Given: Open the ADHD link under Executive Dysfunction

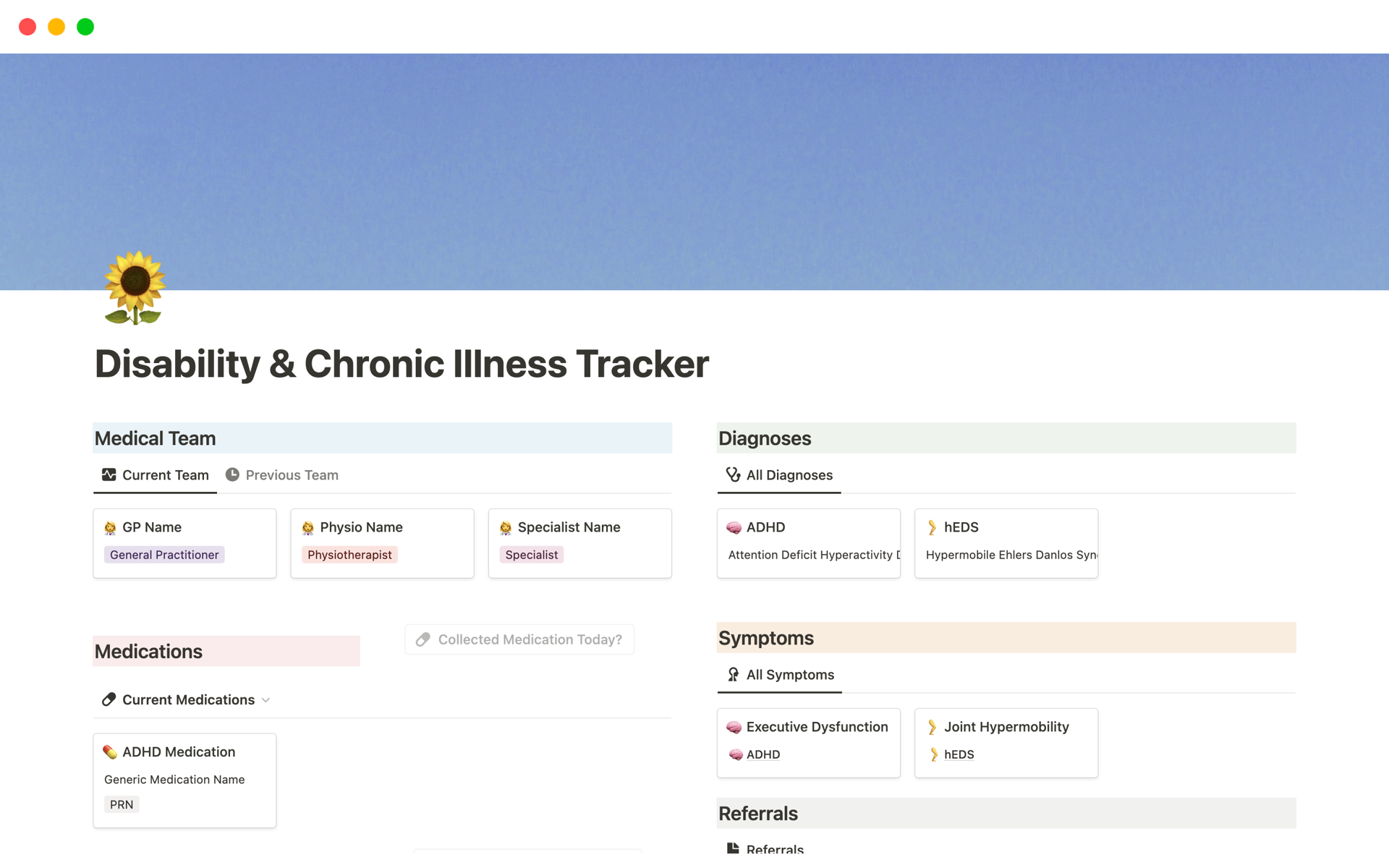Looking at the screenshot, I should 763,754.
